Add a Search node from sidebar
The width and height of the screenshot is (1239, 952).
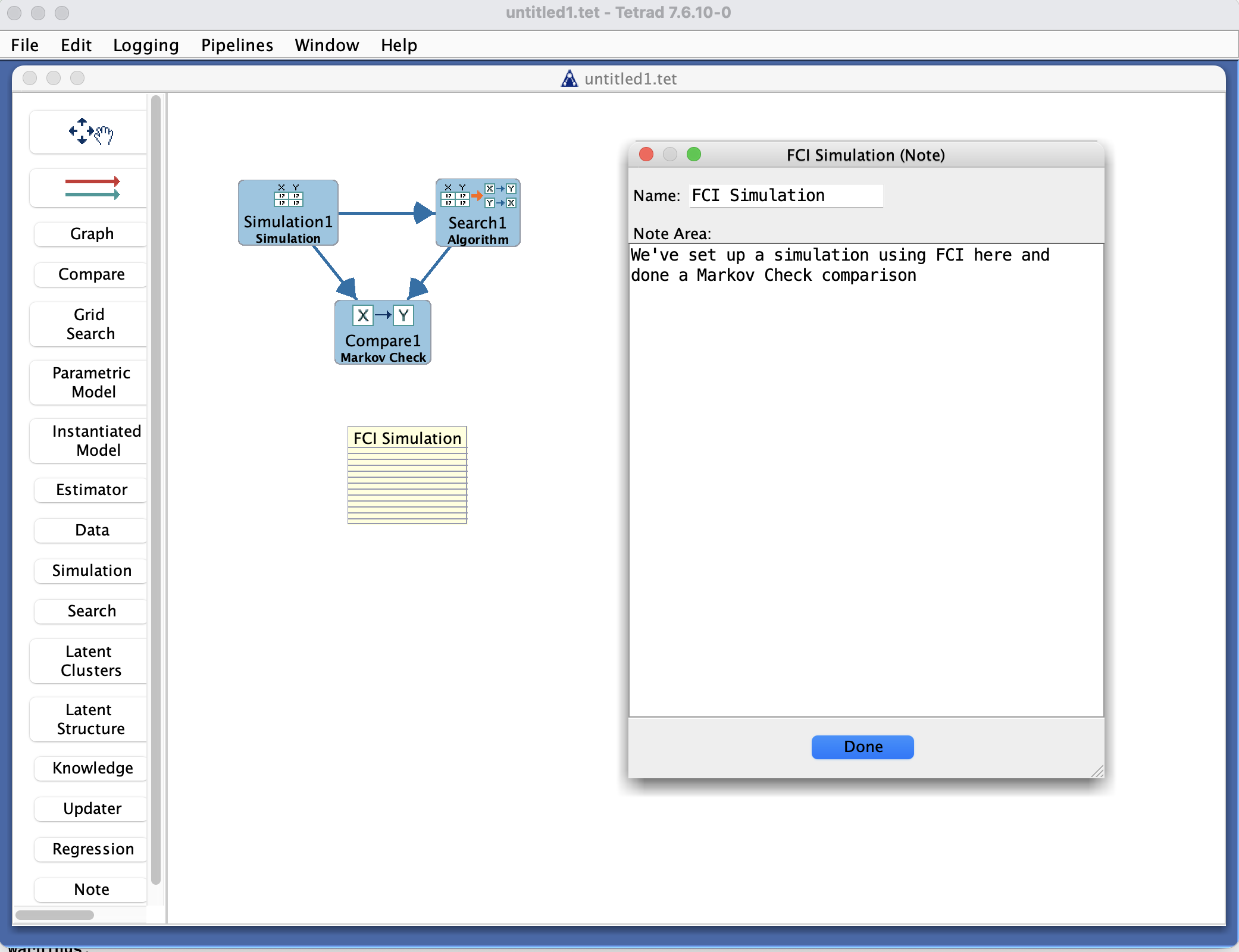coord(92,611)
